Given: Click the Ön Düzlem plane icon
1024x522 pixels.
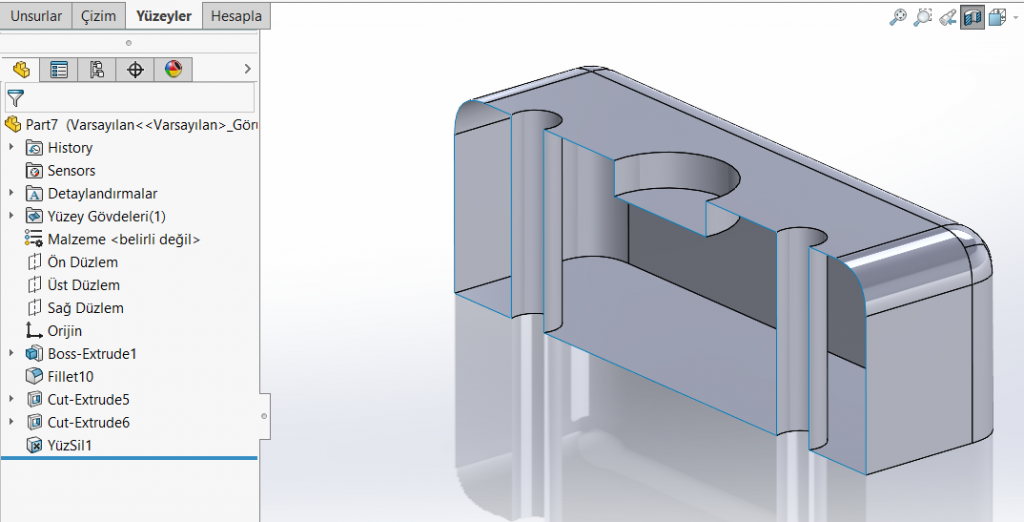Looking at the screenshot, I should pyautogui.click(x=35, y=262).
